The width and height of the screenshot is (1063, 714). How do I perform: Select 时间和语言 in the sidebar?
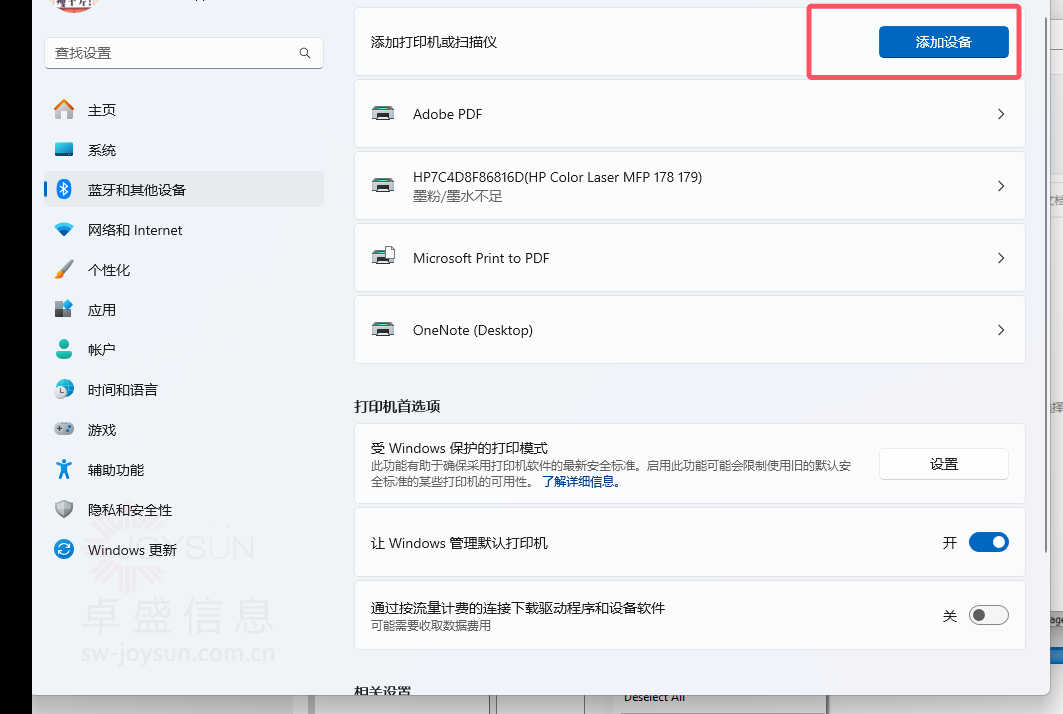(x=122, y=390)
